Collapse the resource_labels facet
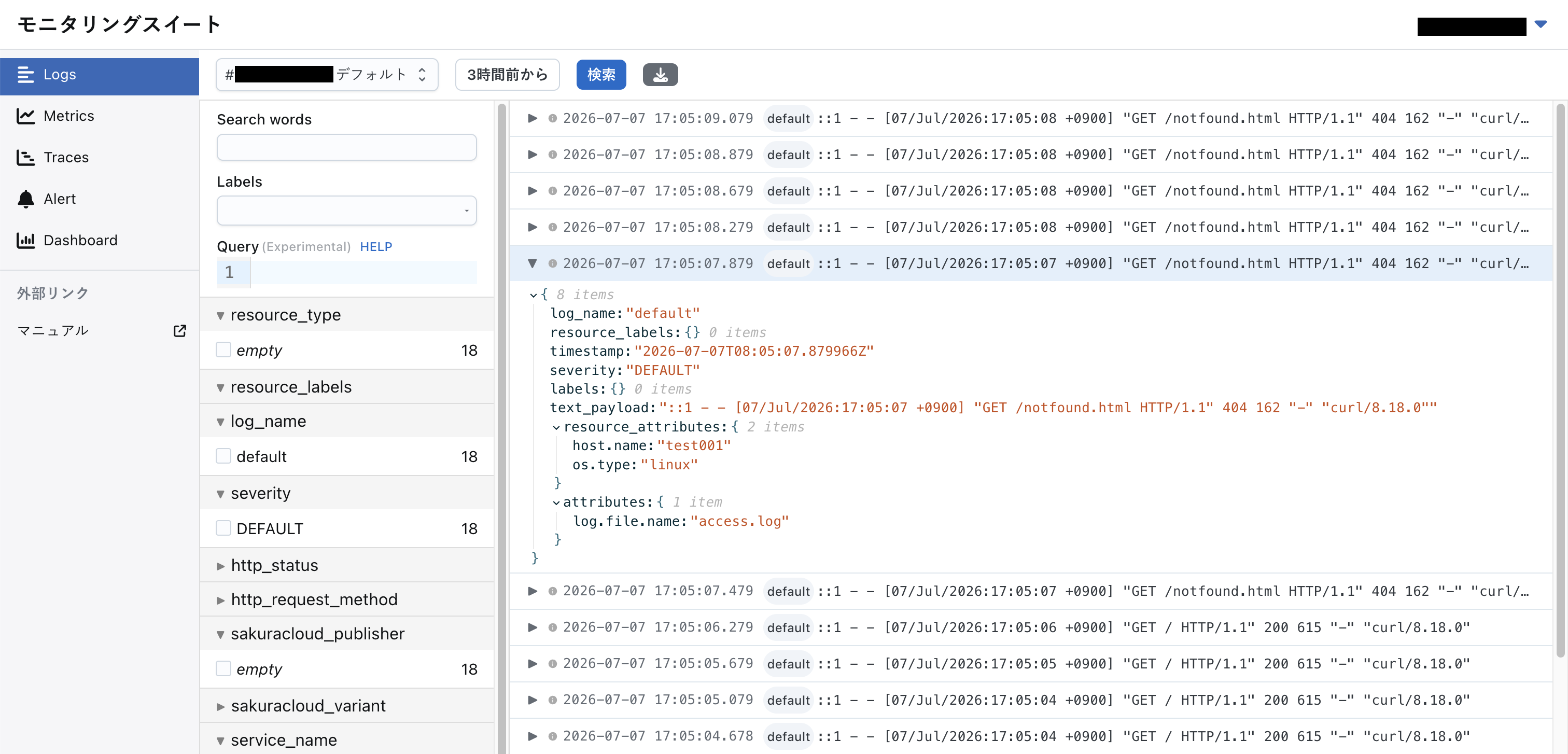 (220, 388)
